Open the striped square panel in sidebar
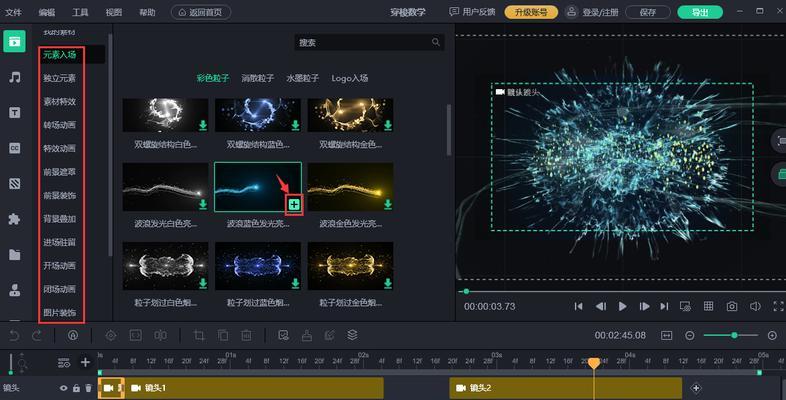Screen dimensions: 786x400 point(15,183)
